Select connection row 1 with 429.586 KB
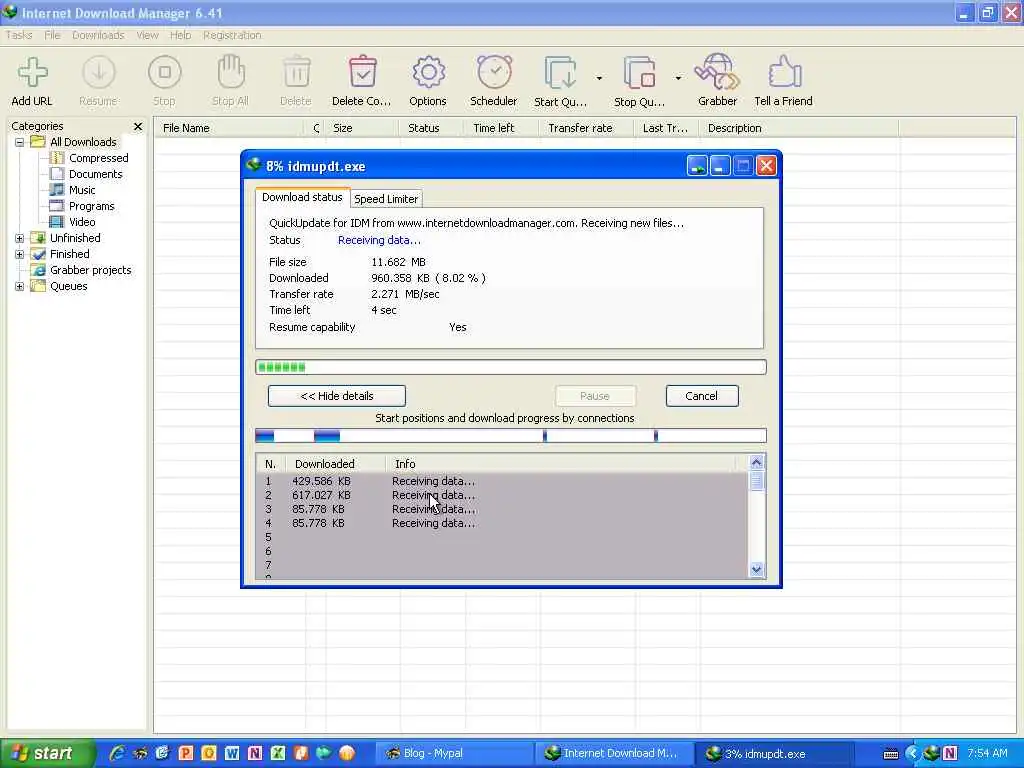Viewport: 1024px width, 768px height. click(502, 481)
